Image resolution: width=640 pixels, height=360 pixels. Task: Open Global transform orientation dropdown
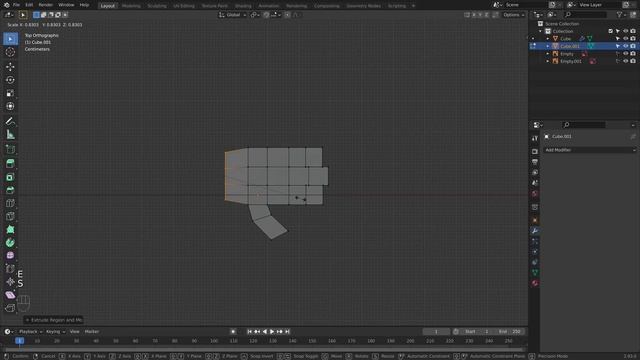pos(233,15)
